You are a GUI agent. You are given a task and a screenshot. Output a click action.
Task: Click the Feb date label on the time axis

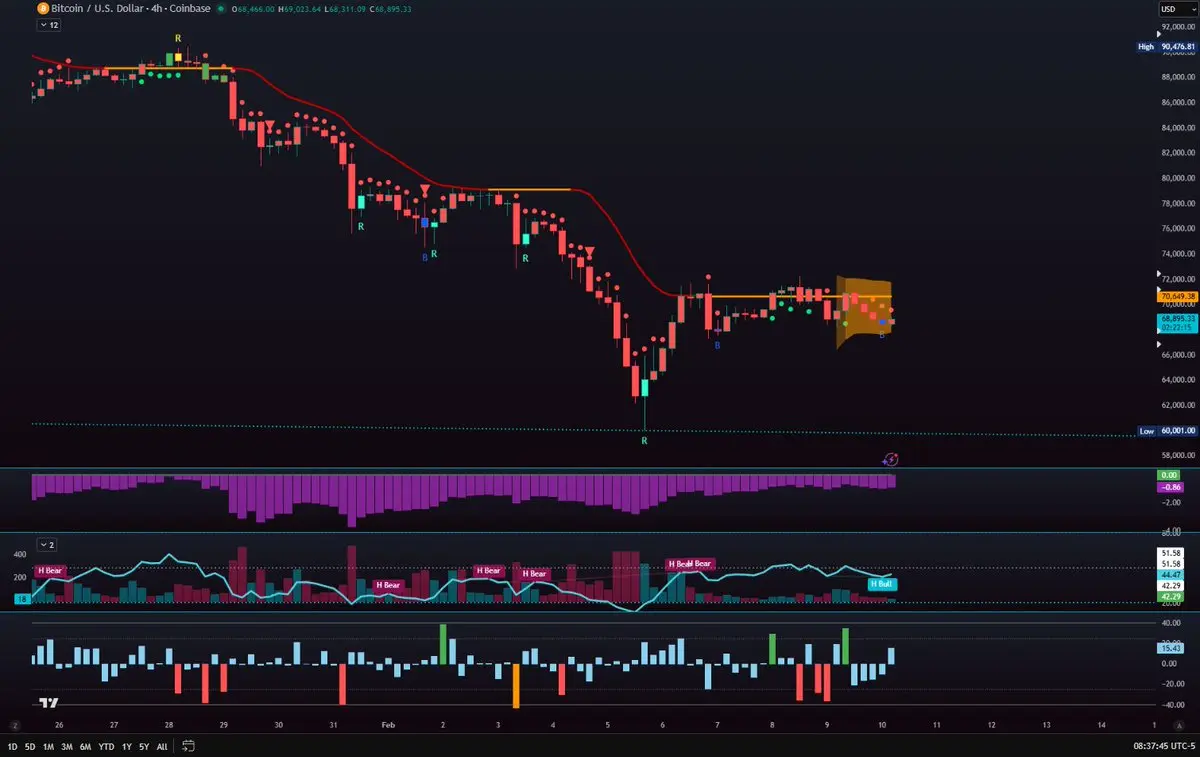click(x=386, y=723)
